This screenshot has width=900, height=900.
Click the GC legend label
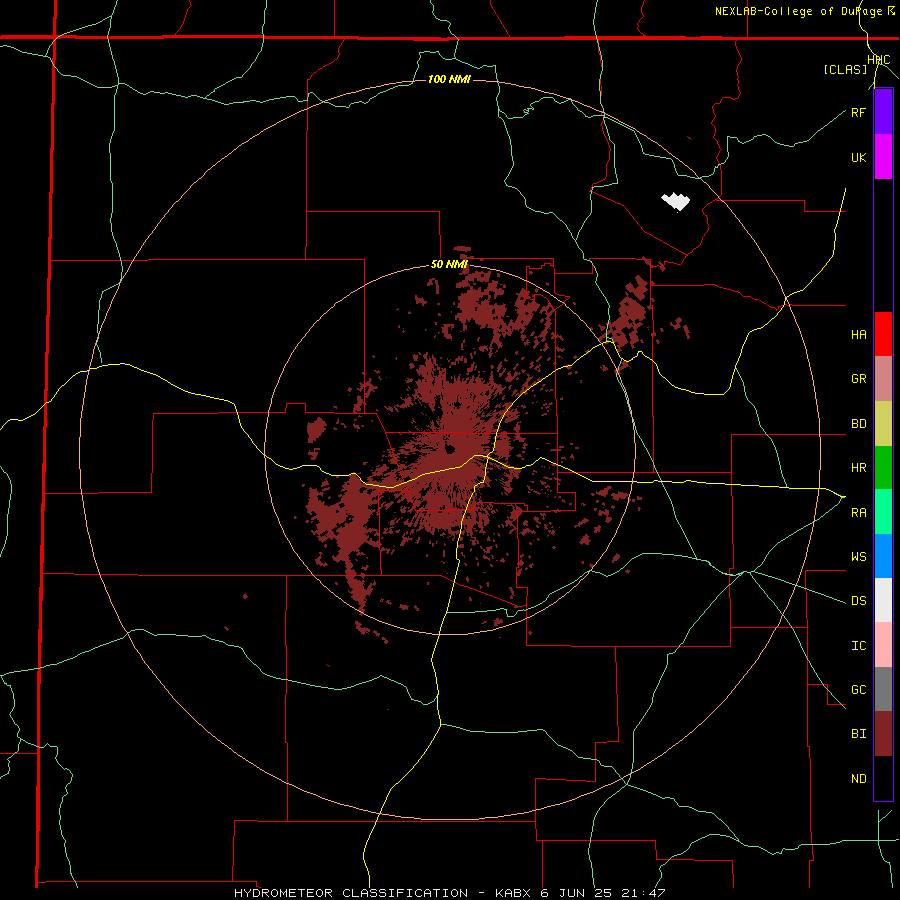coord(858,690)
